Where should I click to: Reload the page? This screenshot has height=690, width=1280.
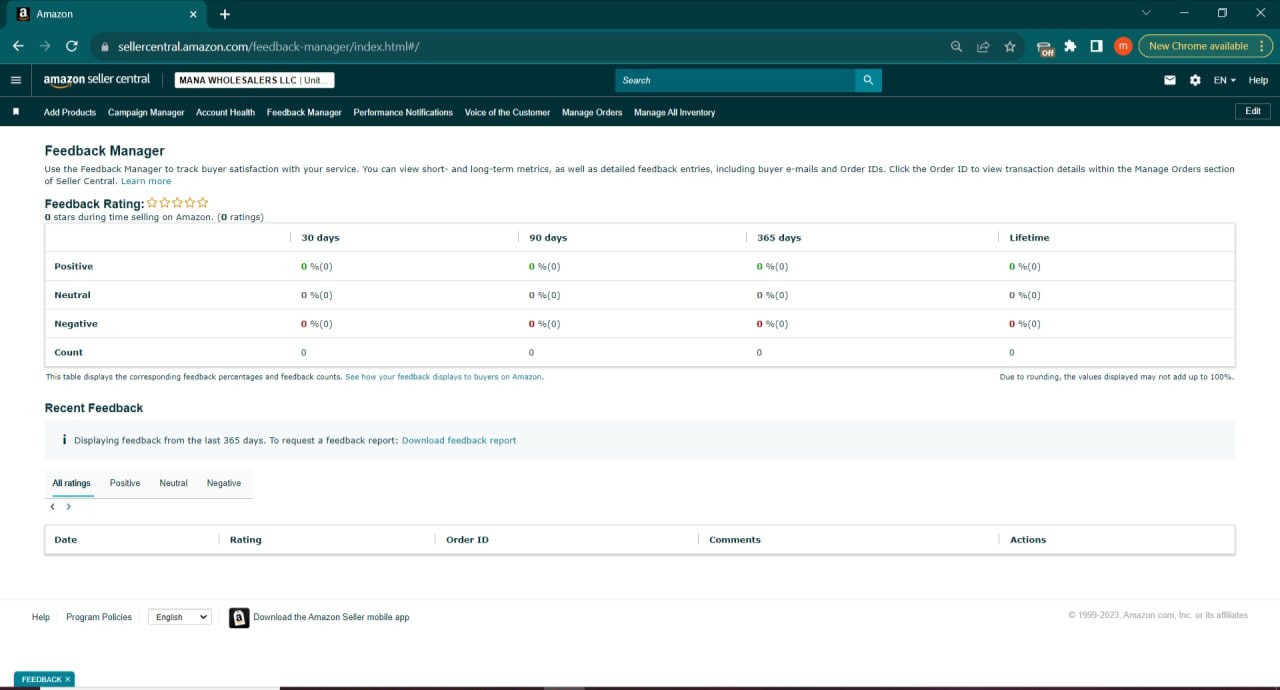[x=72, y=46]
